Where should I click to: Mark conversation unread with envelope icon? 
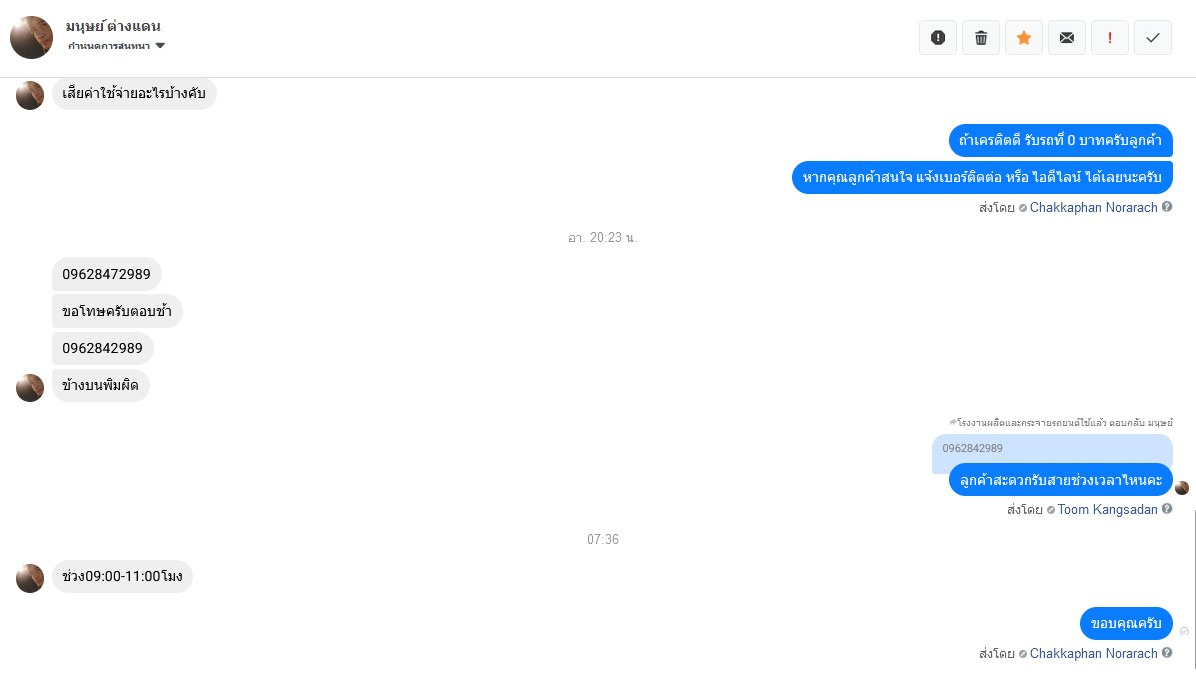coord(1066,37)
